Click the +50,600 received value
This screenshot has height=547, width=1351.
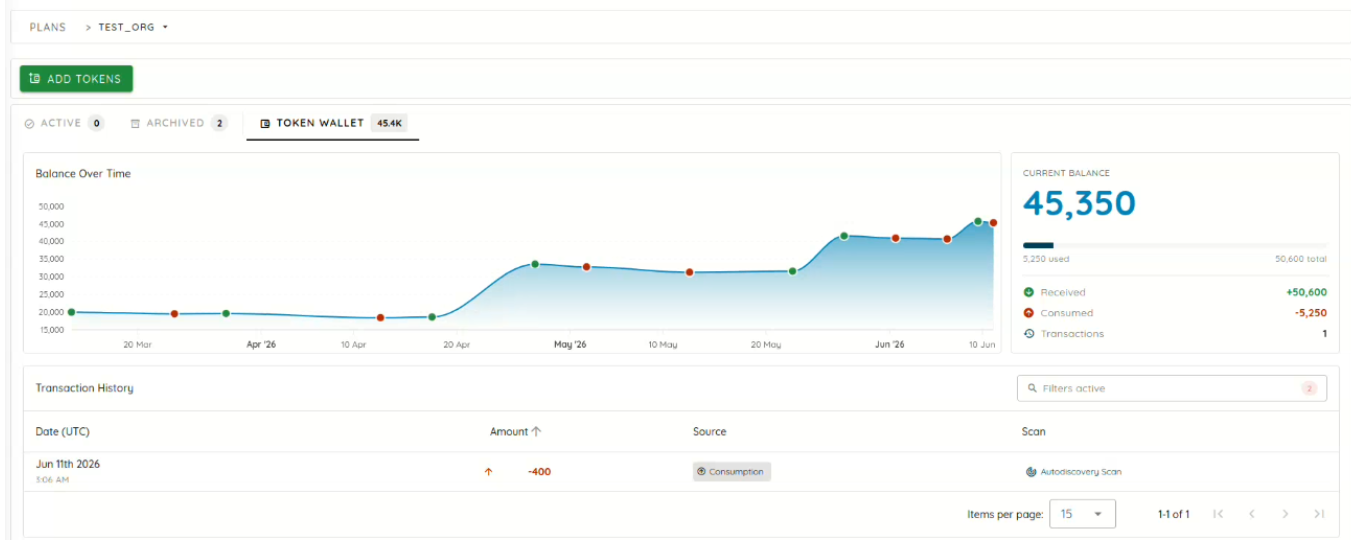[x=1306, y=292]
